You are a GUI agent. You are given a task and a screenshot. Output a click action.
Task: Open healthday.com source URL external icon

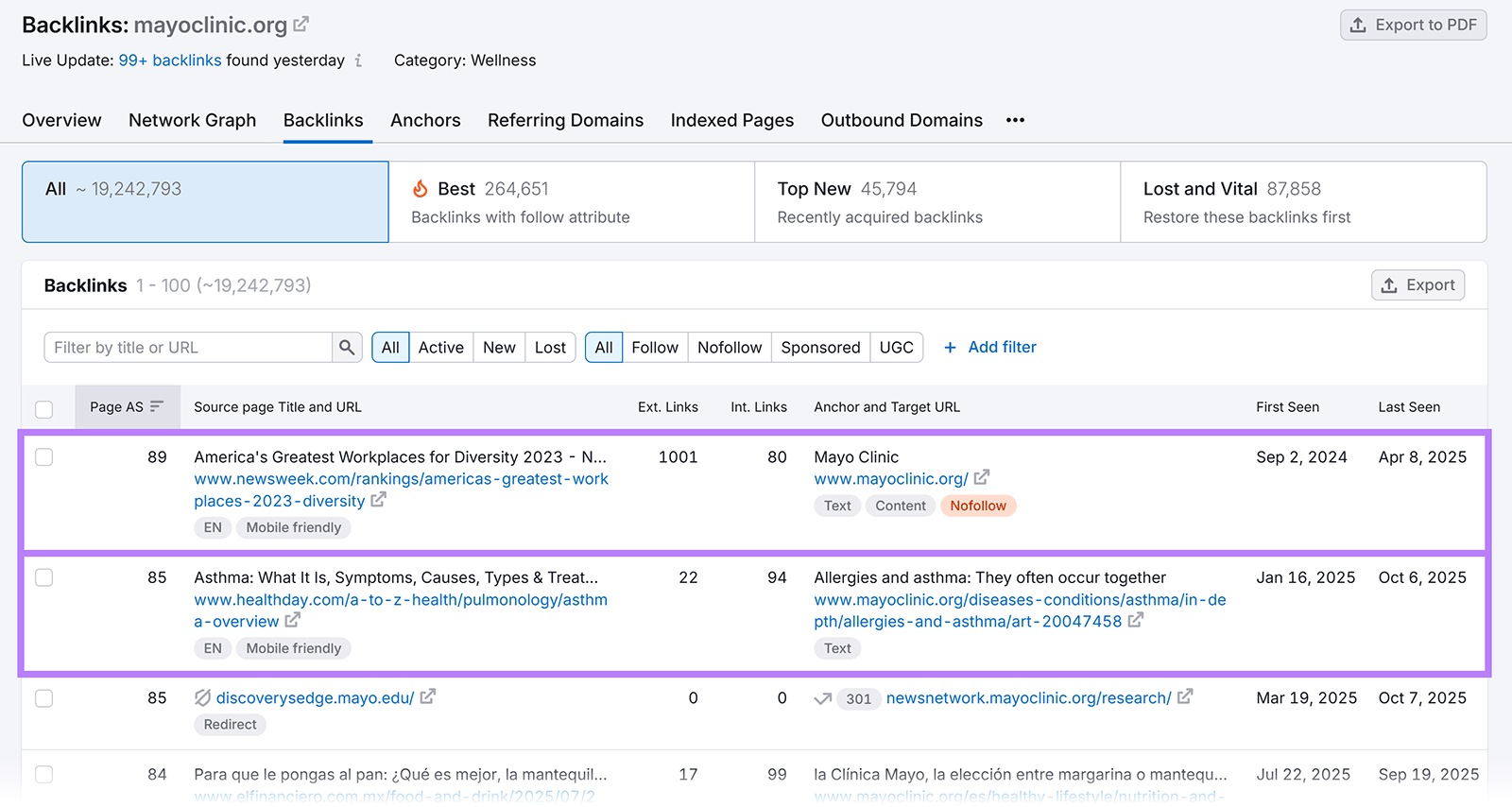(x=293, y=620)
